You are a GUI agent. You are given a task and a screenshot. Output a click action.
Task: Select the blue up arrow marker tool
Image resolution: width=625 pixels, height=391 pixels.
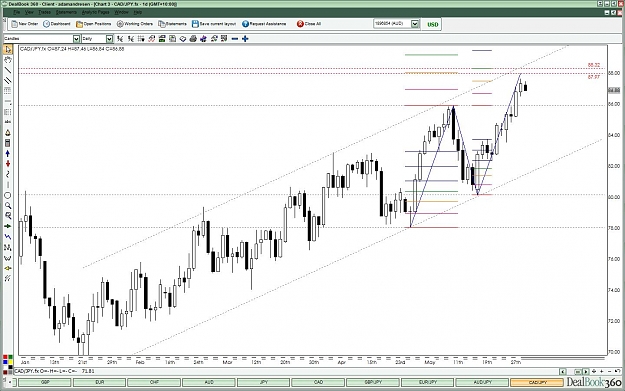8,153
